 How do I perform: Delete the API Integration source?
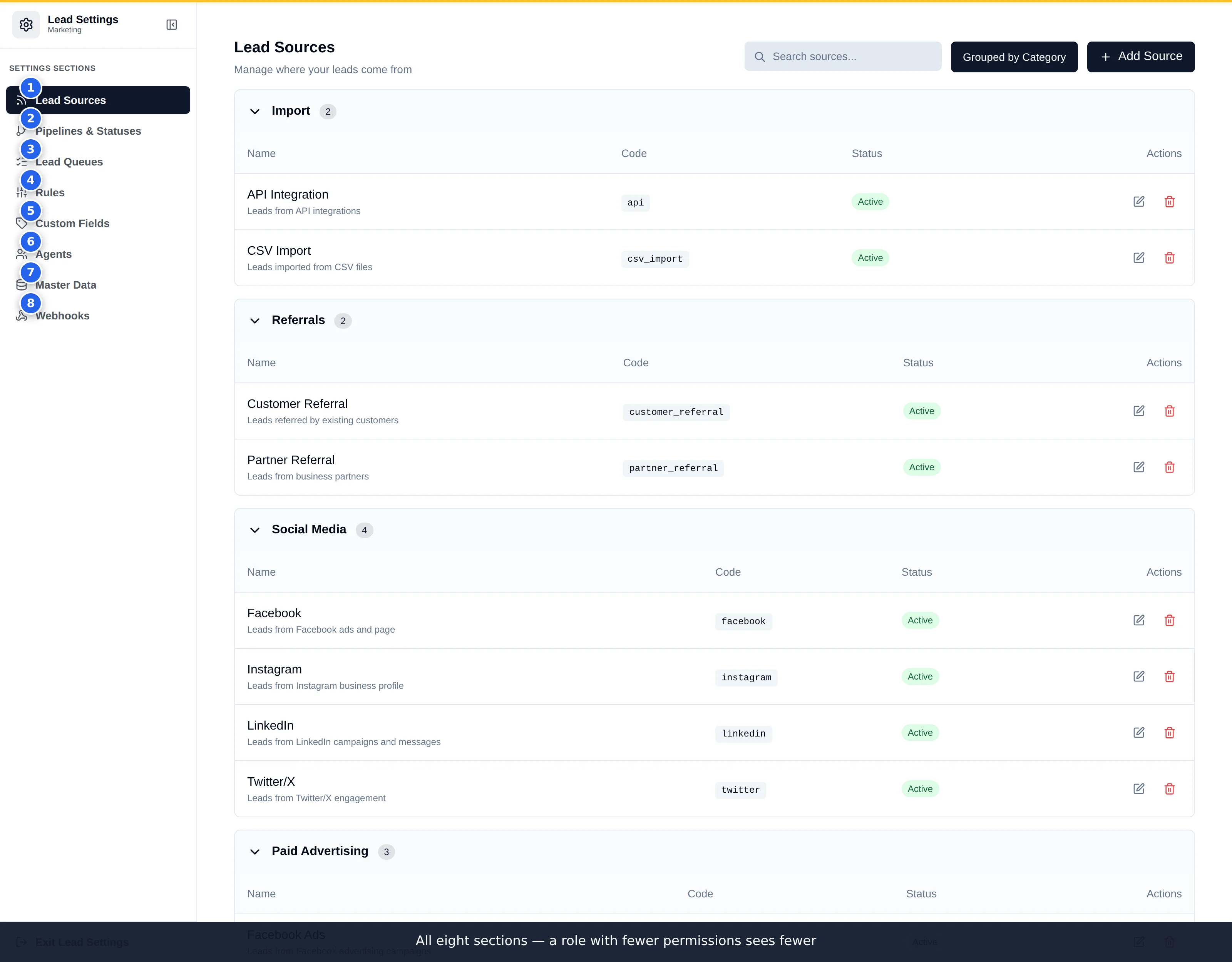pos(1169,202)
